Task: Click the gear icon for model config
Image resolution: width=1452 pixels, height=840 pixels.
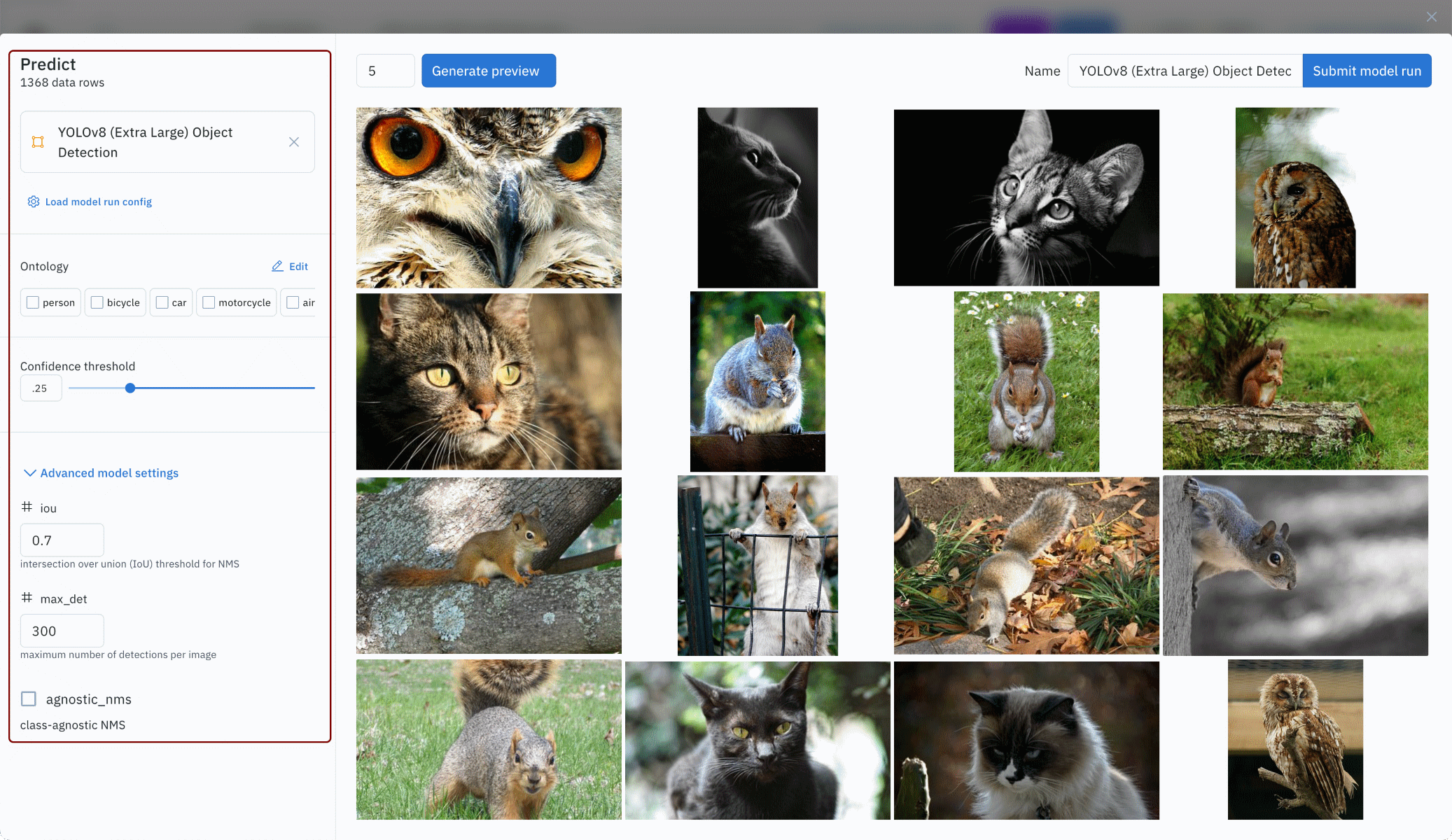Action: [33, 202]
